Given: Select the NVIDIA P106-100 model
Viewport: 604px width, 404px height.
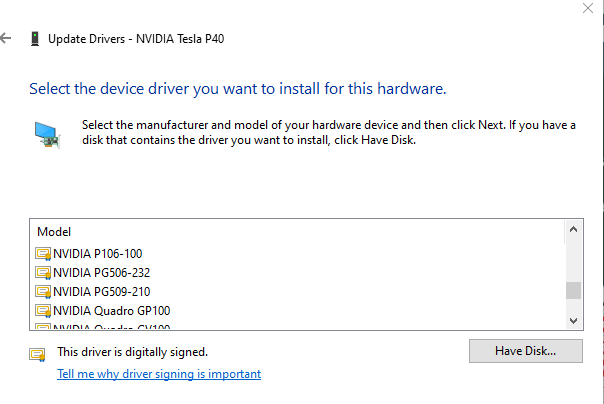Looking at the screenshot, I should [97, 254].
